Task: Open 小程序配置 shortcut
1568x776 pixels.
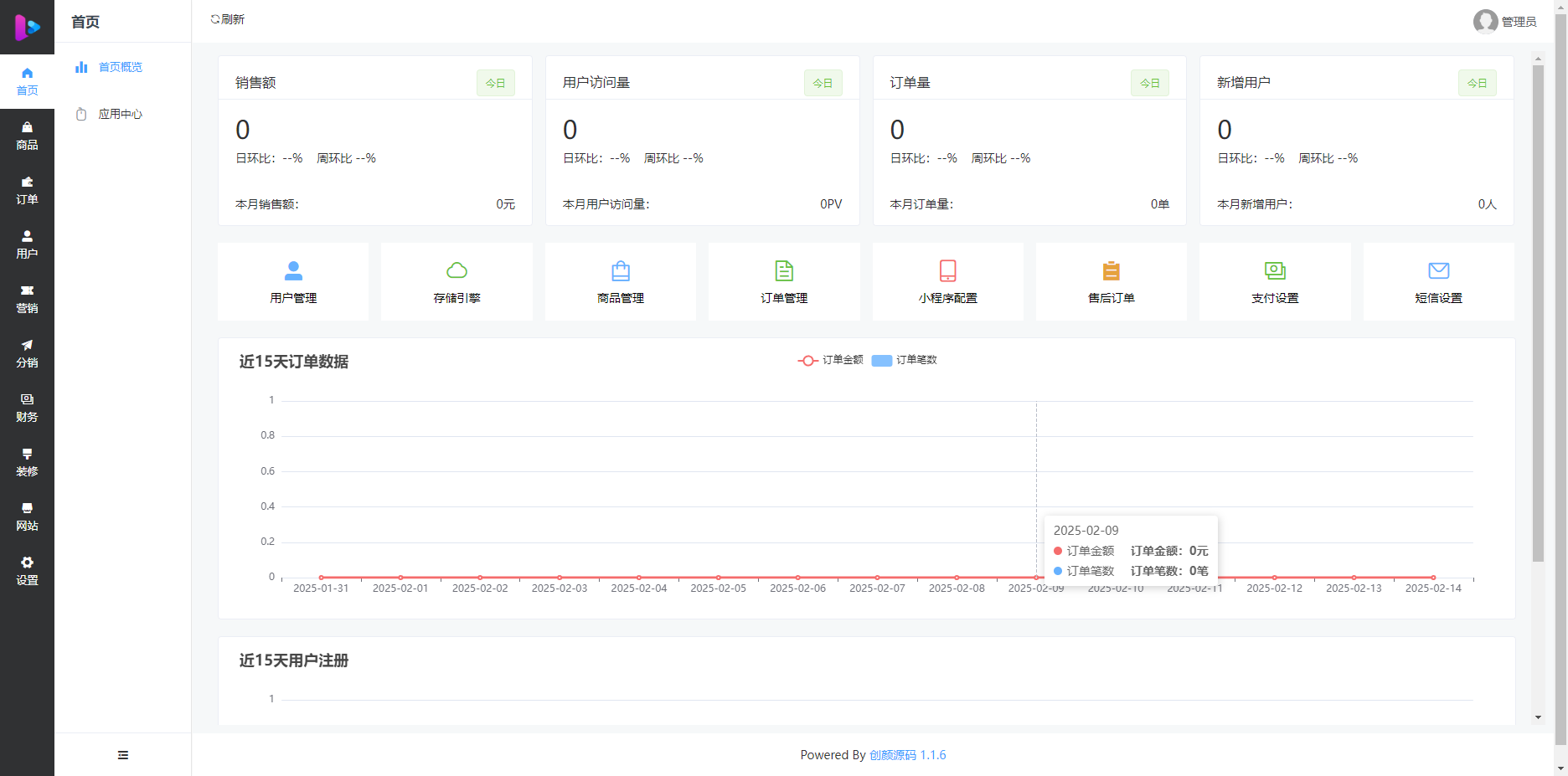Action: click(x=947, y=281)
